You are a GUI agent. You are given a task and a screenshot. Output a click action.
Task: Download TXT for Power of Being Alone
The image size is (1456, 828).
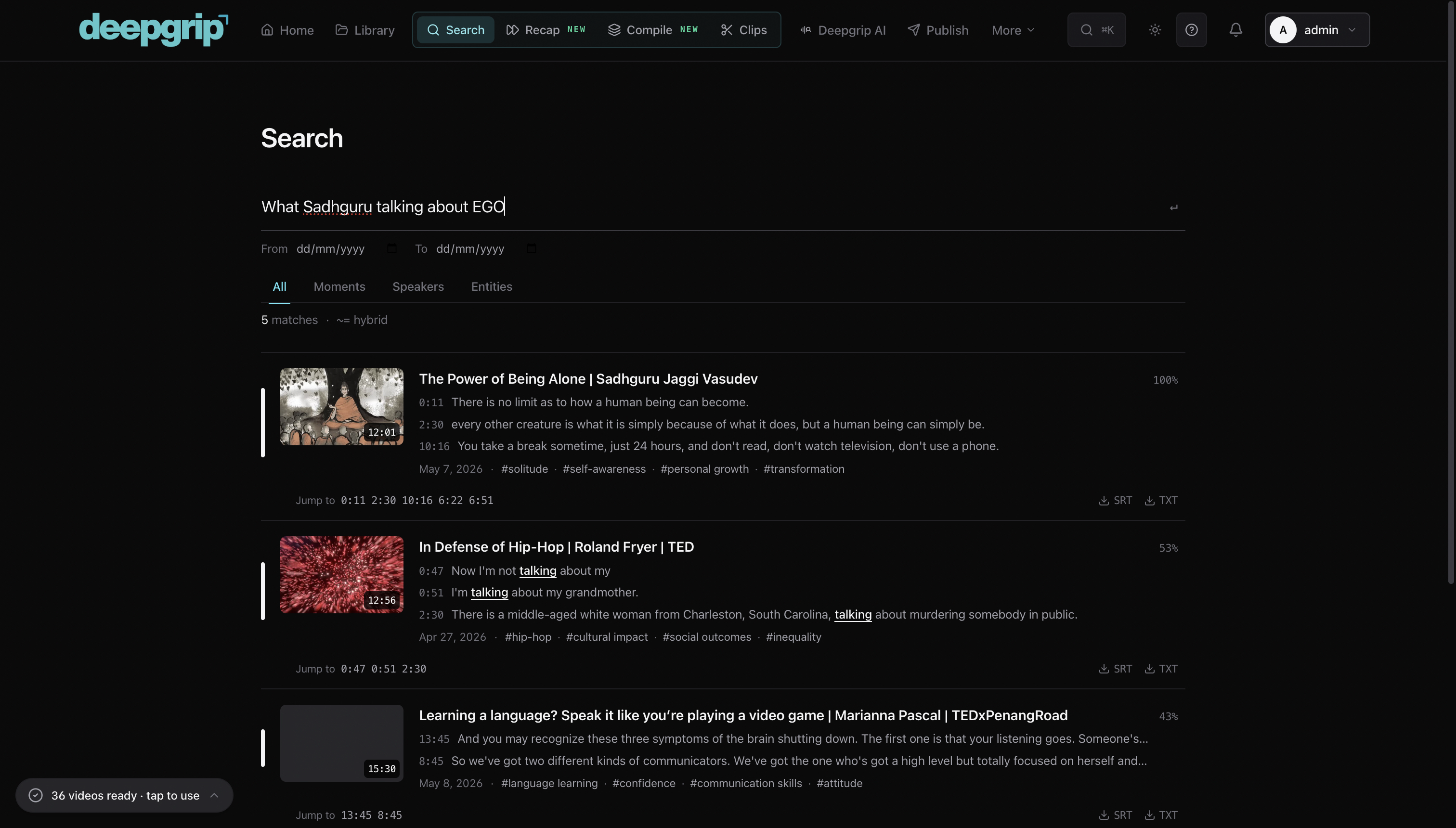pos(1161,501)
